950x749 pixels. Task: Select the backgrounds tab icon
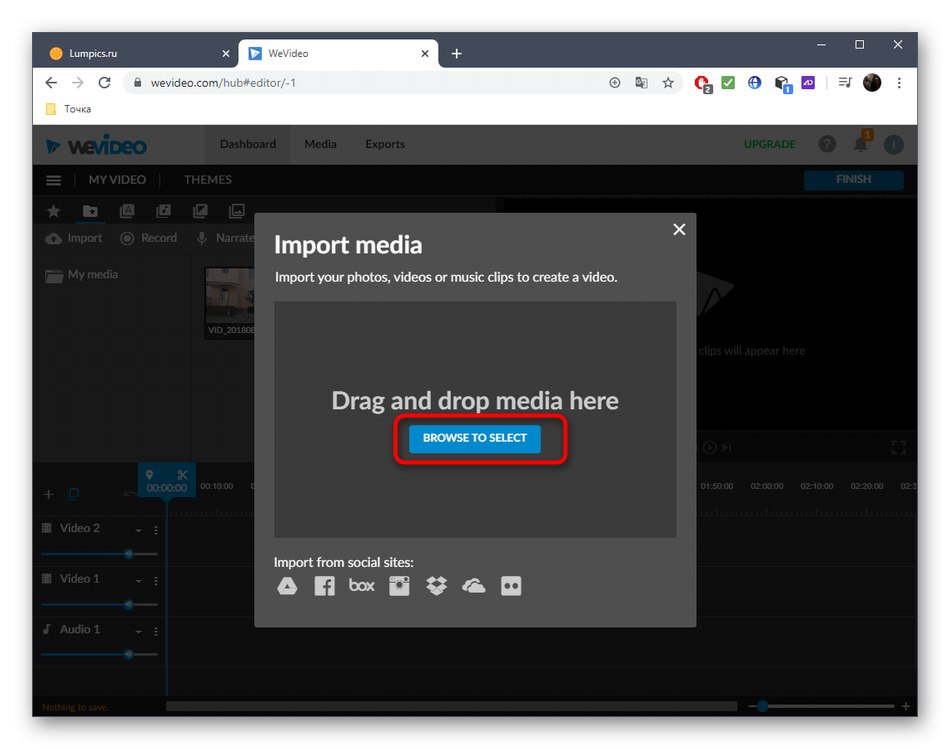click(x=236, y=211)
